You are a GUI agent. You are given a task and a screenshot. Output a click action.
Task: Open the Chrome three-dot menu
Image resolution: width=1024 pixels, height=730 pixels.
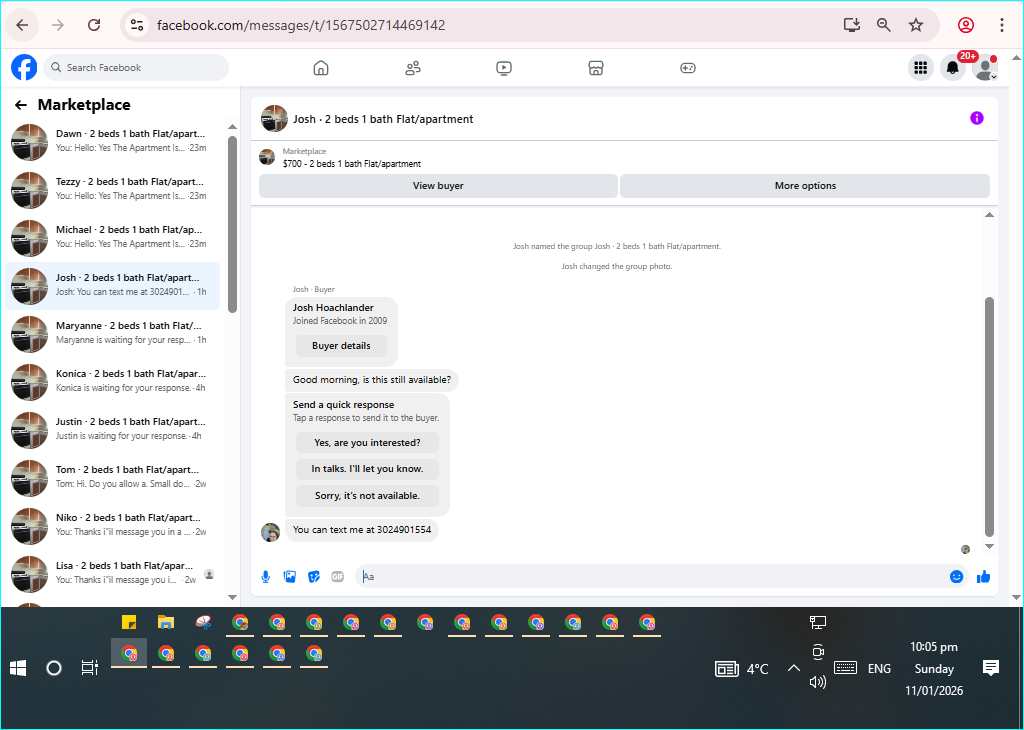tap(1002, 25)
